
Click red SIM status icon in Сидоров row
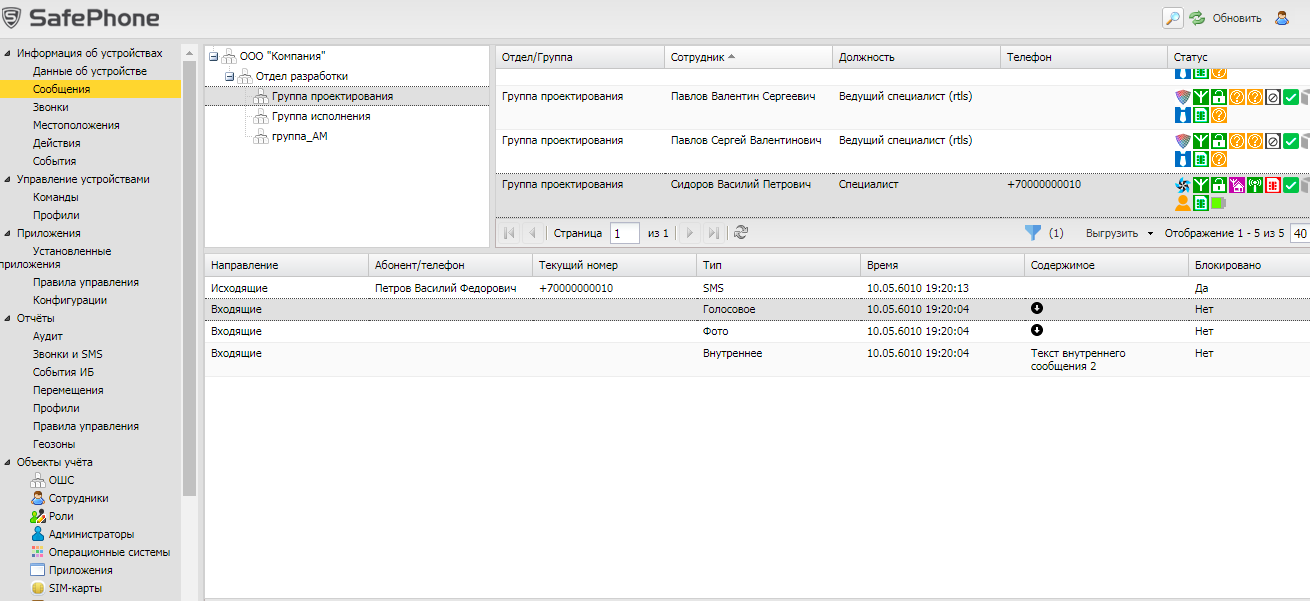1273,185
